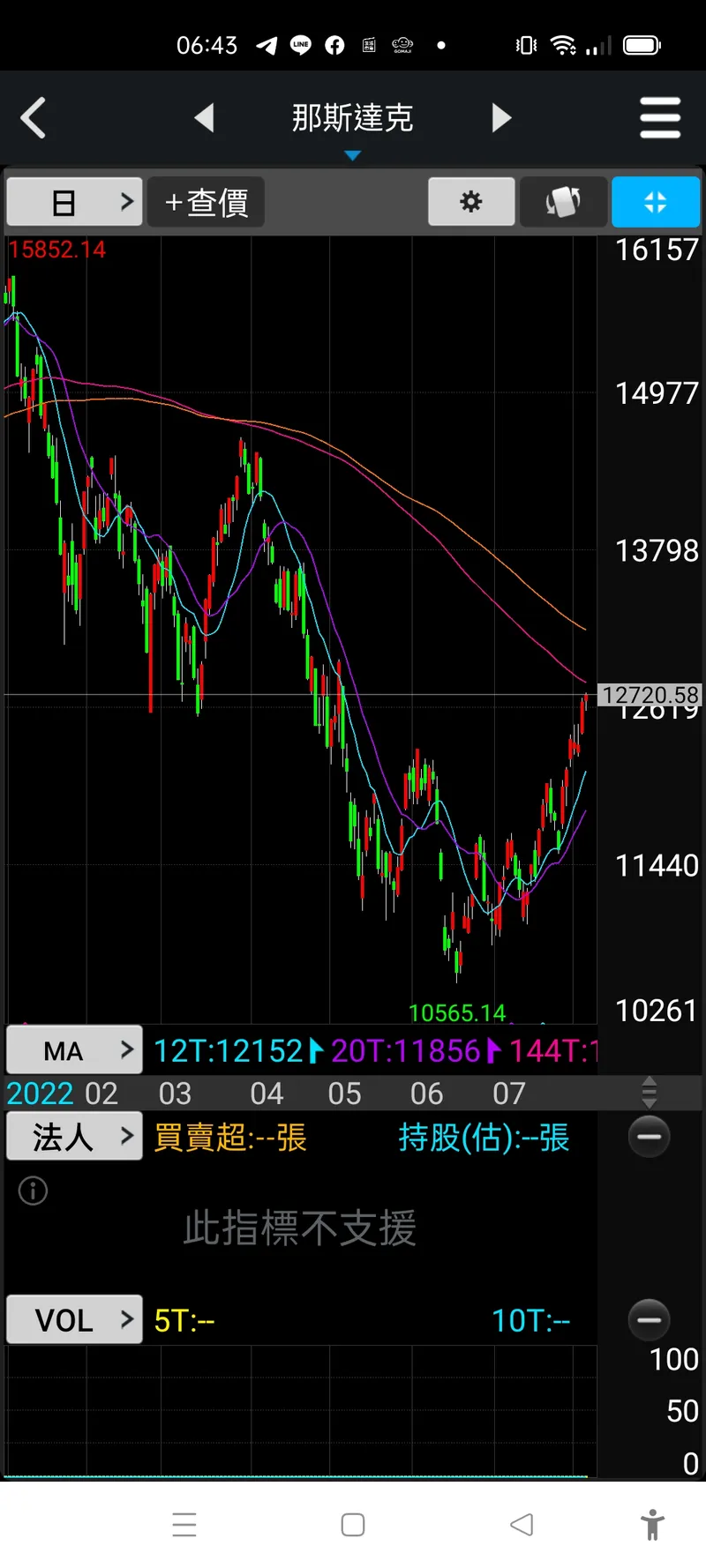Tap the Facebook notification icon in status bar
The image size is (706, 1568).
[x=334, y=45]
